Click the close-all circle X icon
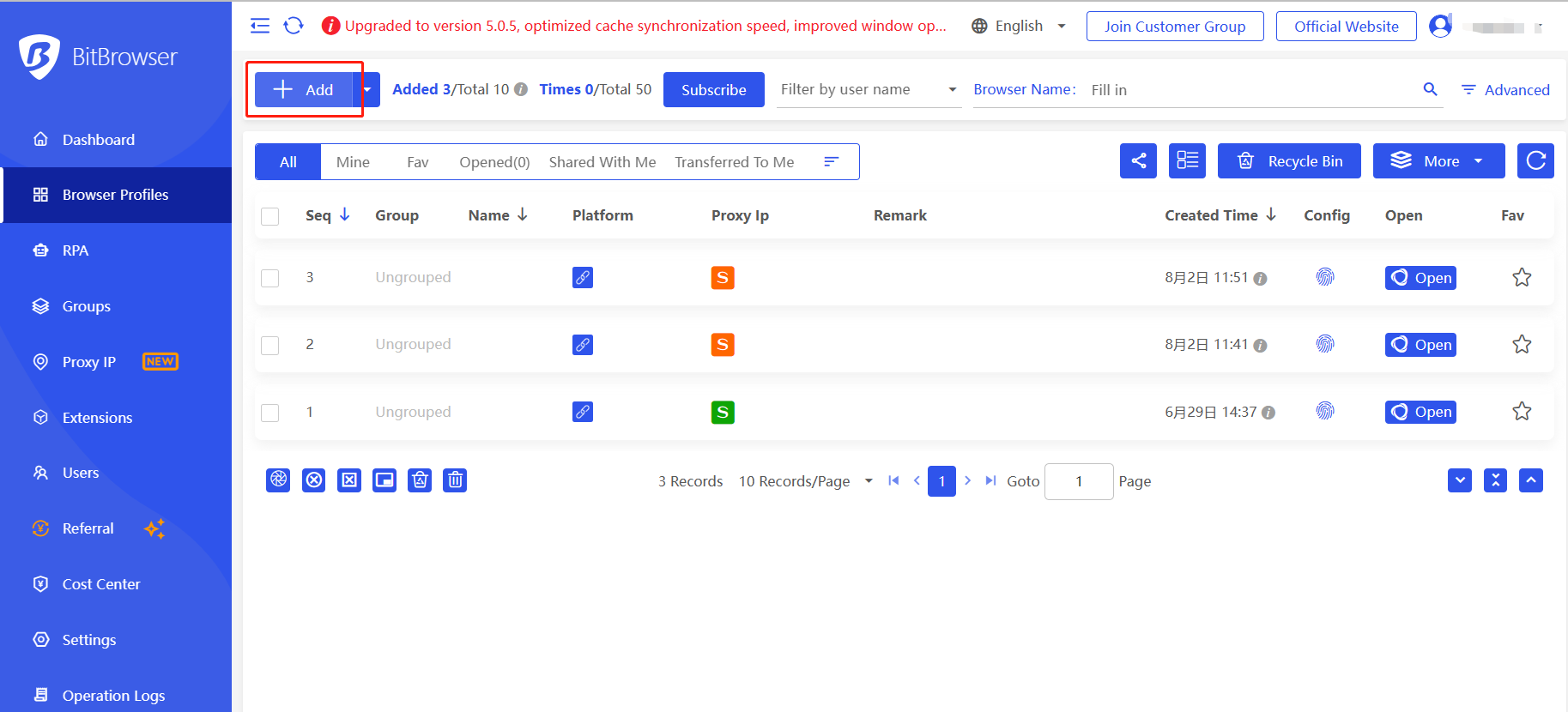The image size is (1568, 712). click(x=314, y=480)
